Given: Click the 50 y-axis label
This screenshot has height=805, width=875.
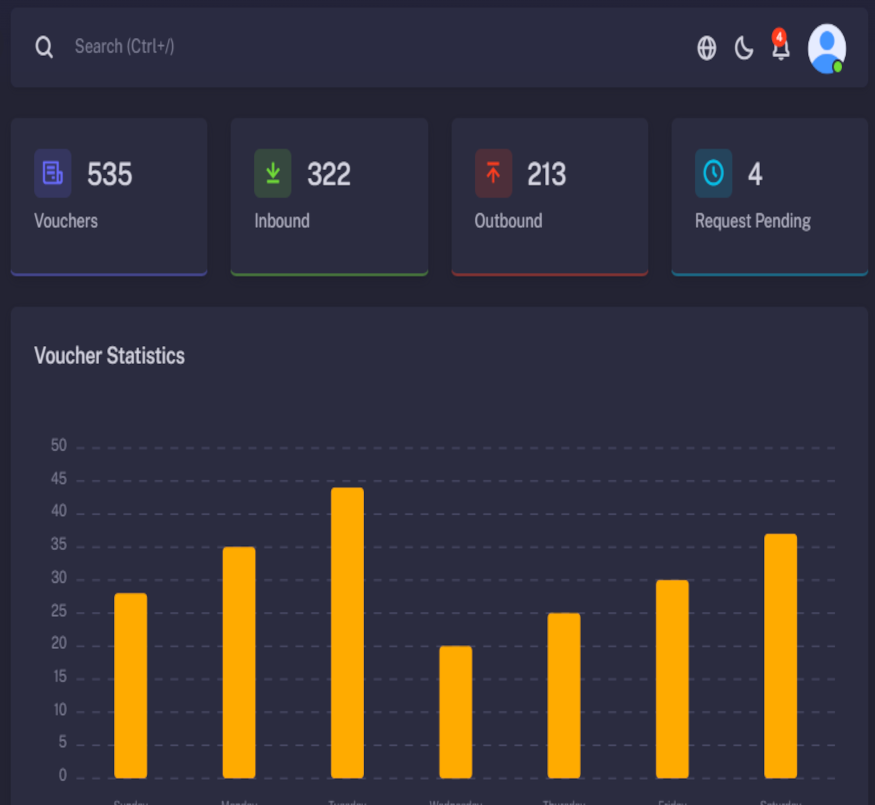Looking at the screenshot, I should pyautogui.click(x=59, y=446).
